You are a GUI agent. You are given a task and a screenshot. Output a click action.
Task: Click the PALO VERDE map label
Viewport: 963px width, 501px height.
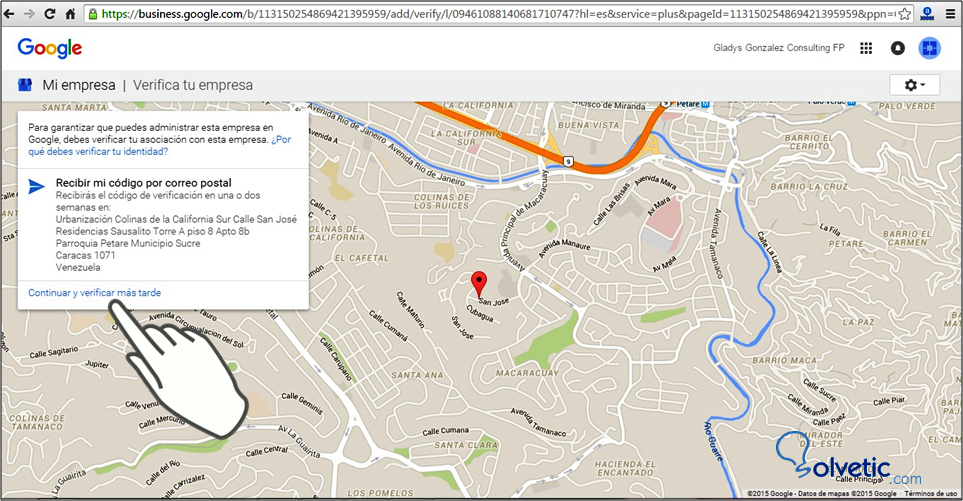[x=907, y=106]
